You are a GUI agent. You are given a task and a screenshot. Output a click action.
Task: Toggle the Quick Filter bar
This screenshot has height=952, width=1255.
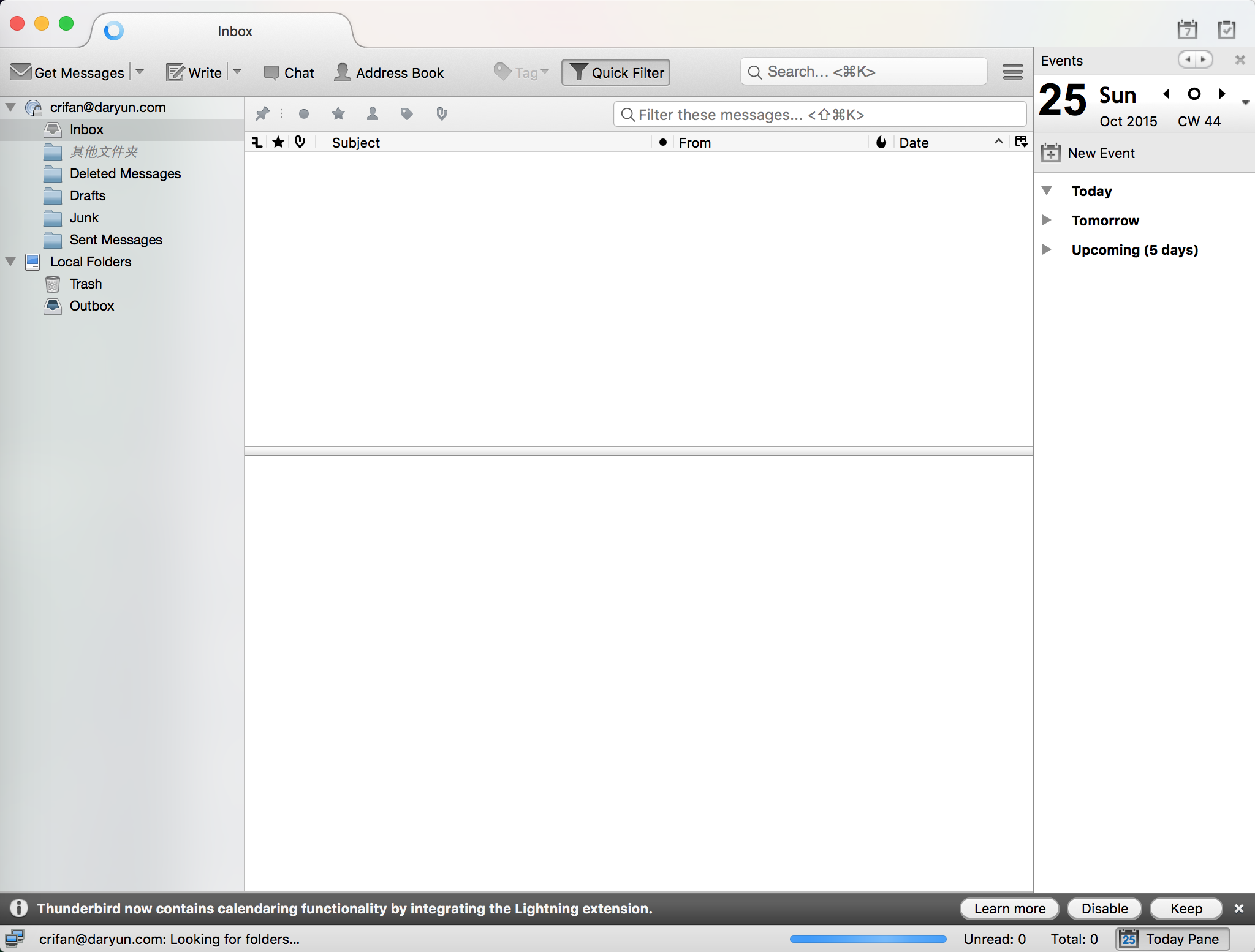tap(616, 72)
